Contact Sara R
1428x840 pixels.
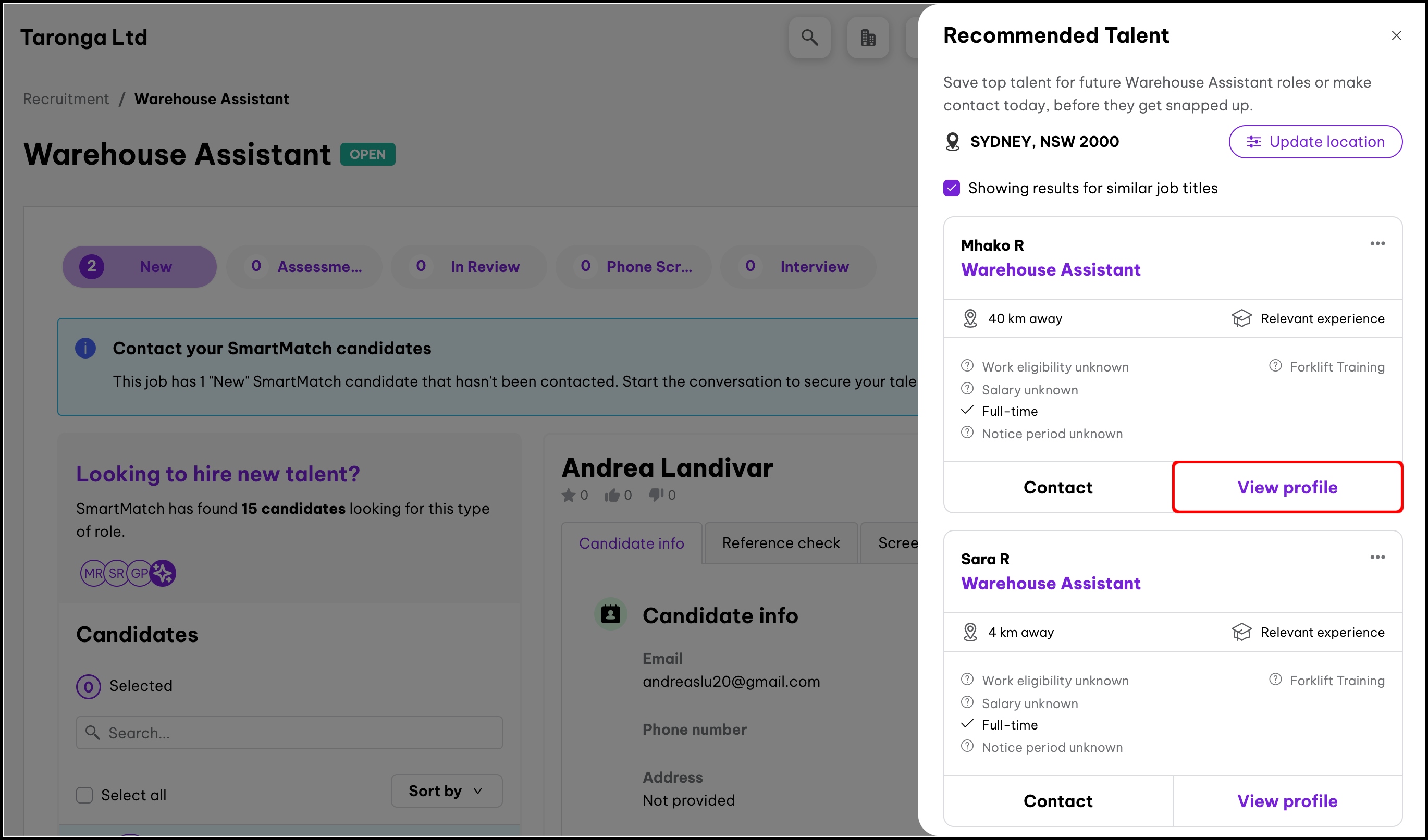[1057, 801]
